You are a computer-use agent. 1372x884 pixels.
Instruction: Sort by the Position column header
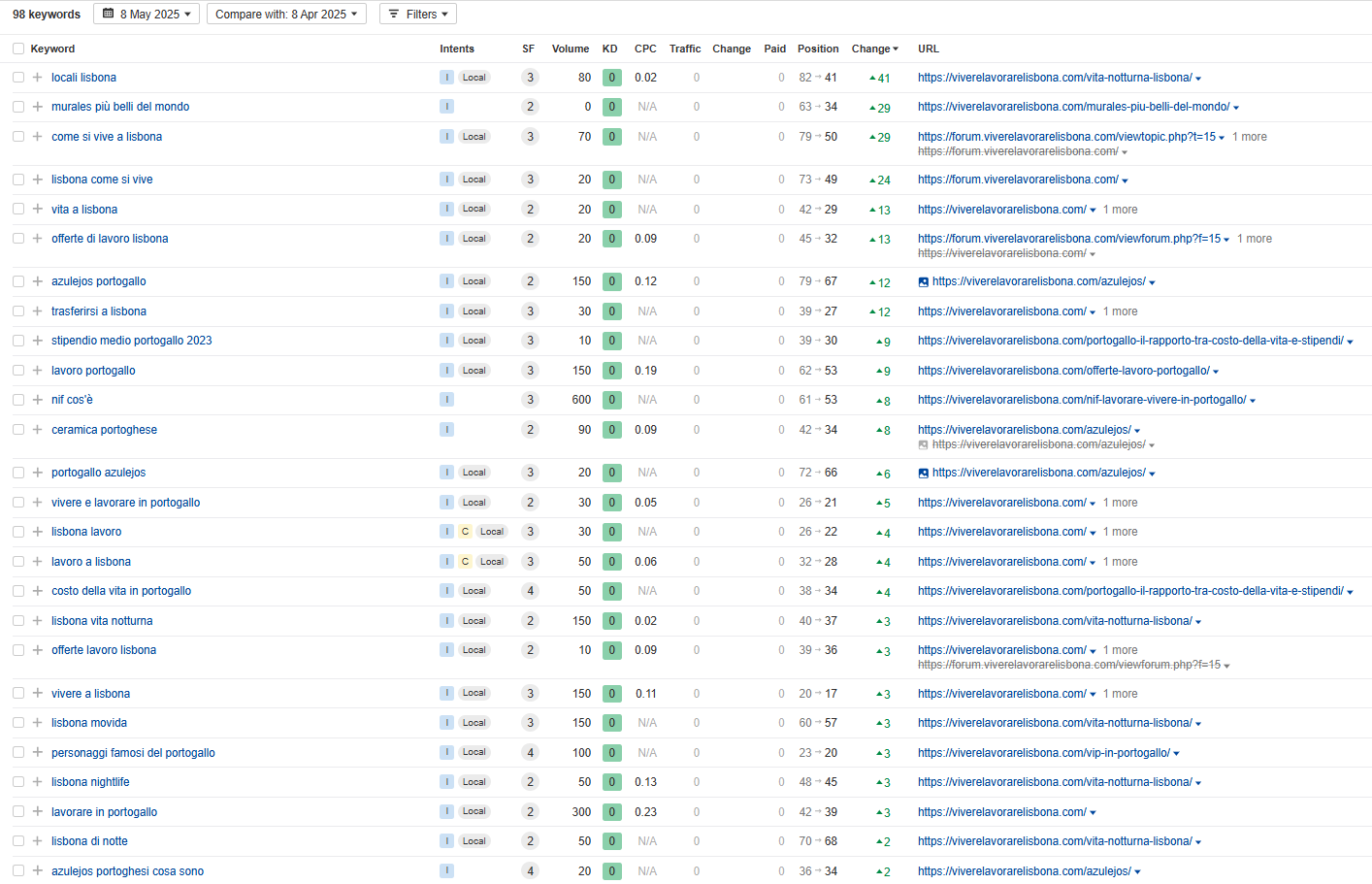tap(817, 49)
